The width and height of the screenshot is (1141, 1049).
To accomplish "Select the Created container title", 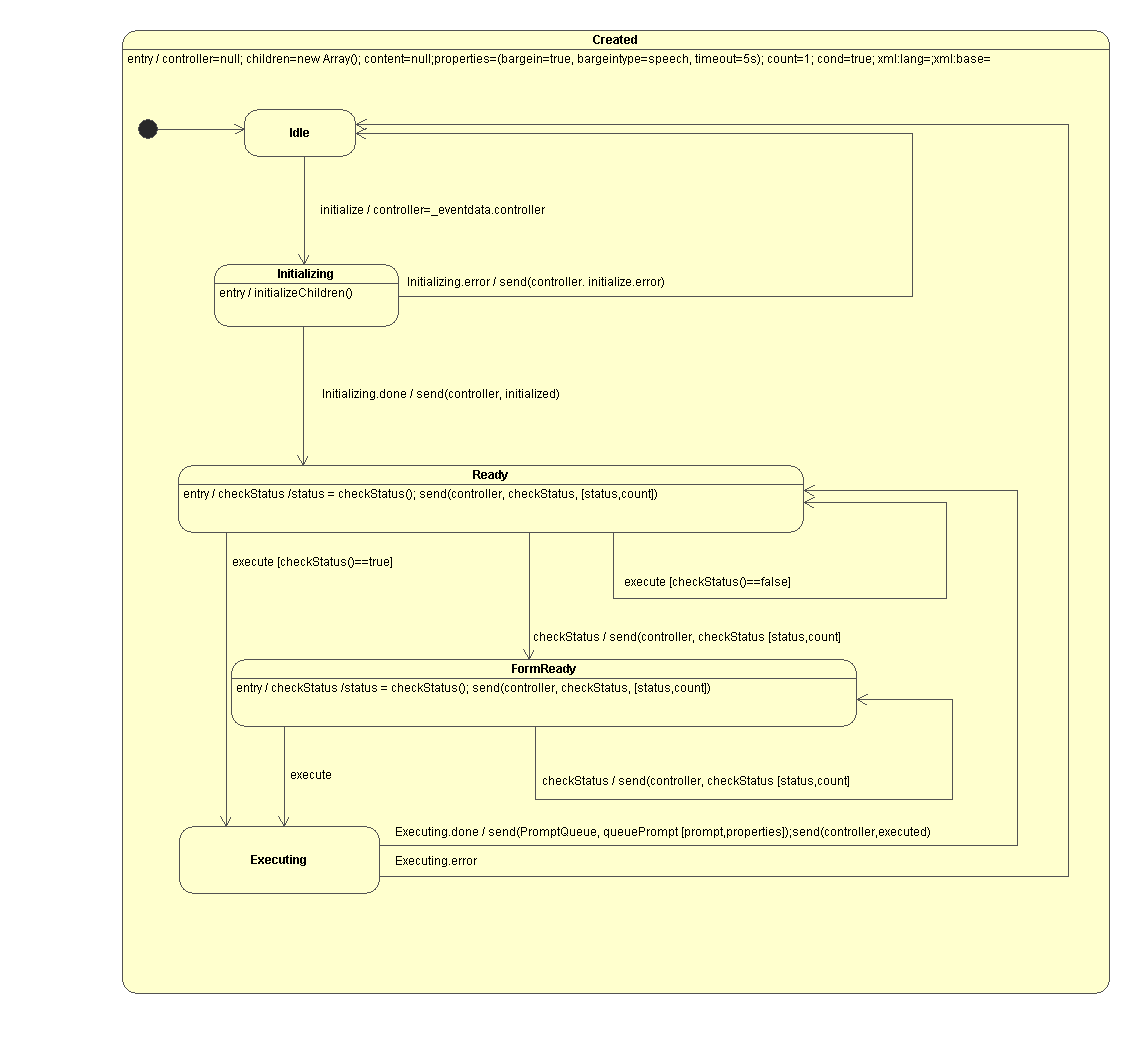I will point(614,40).
